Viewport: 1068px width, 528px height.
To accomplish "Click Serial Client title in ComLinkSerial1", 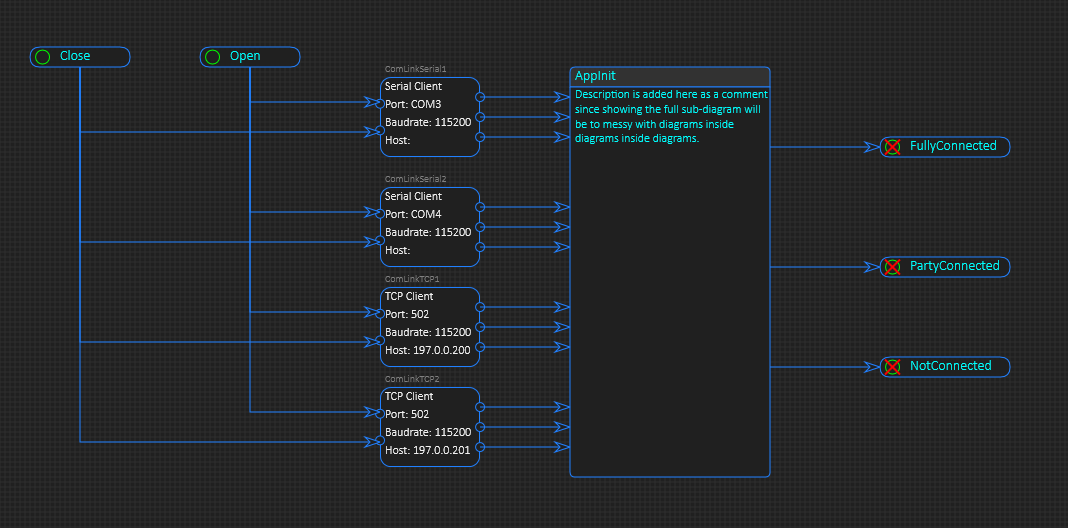I will pyautogui.click(x=413, y=87).
